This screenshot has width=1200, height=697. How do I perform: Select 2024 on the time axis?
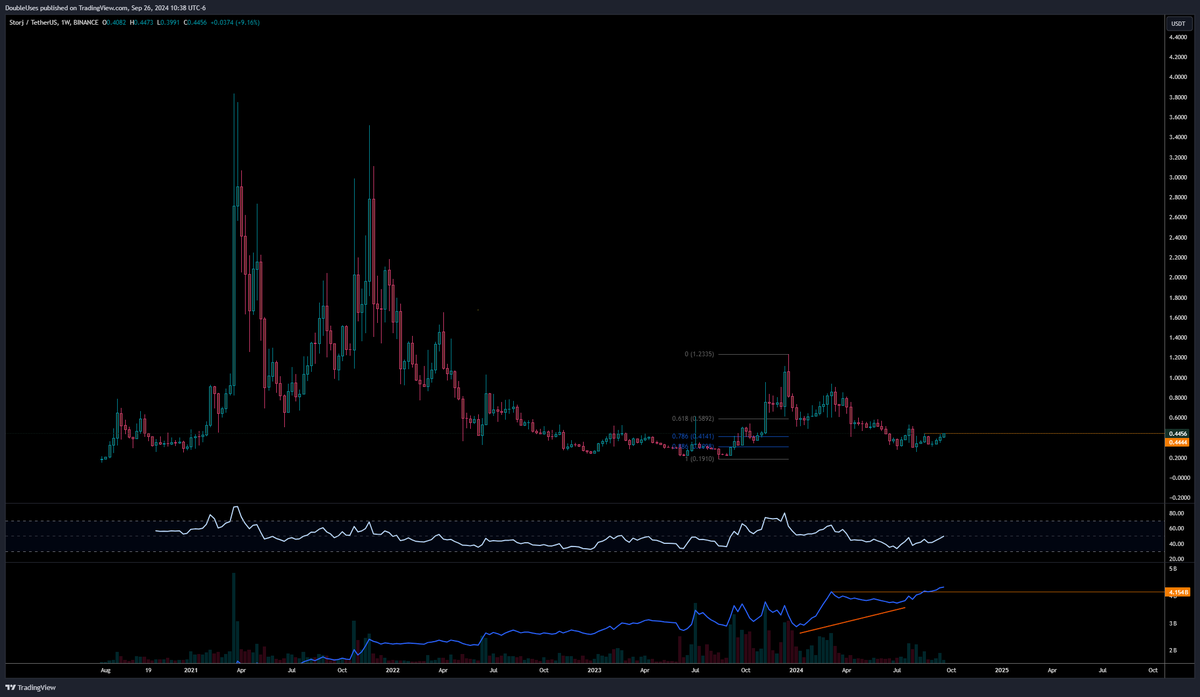797,670
